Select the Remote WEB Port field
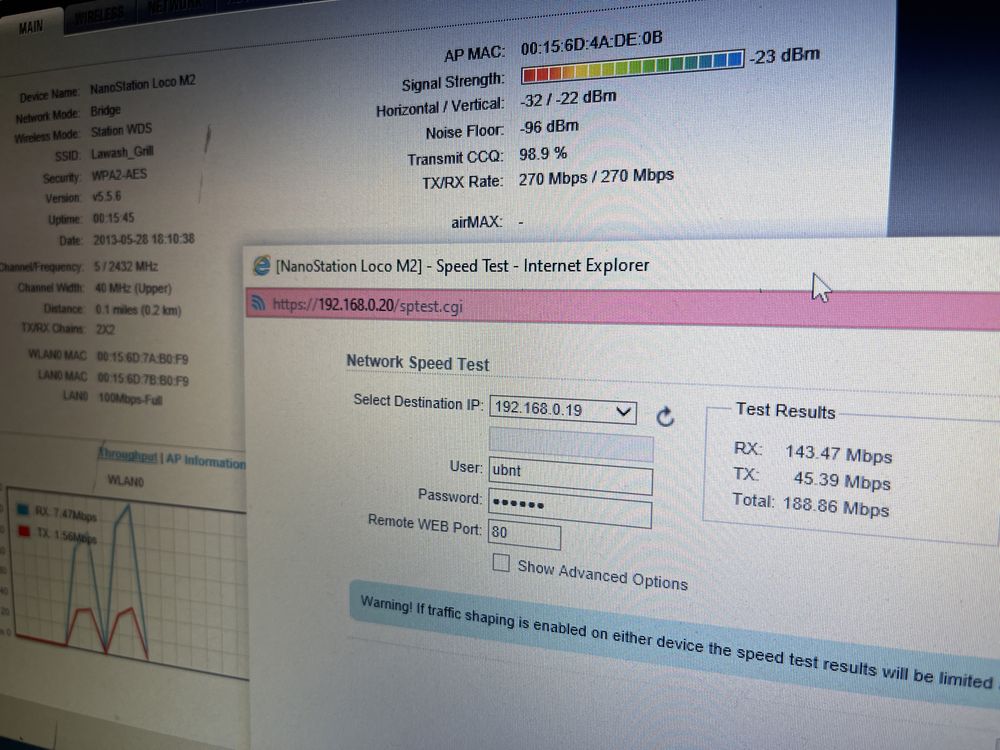This screenshot has height=750, width=1000. (x=524, y=534)
